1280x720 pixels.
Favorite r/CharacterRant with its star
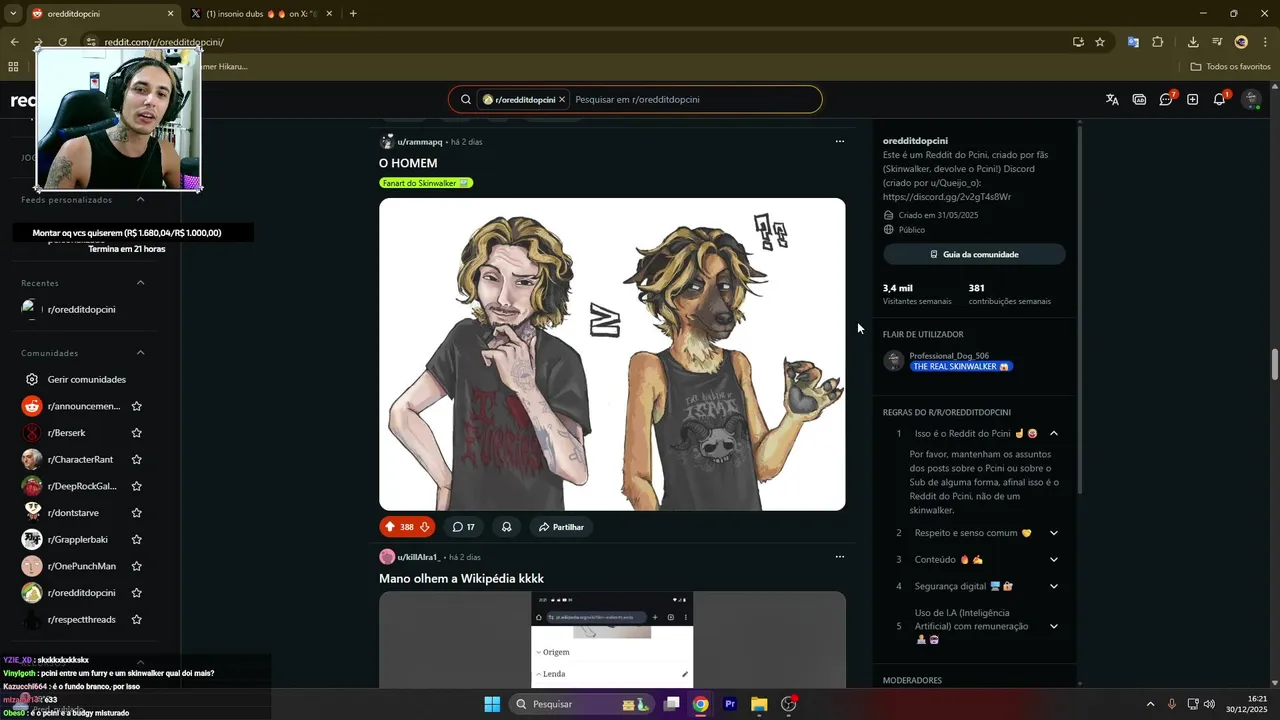136,460
